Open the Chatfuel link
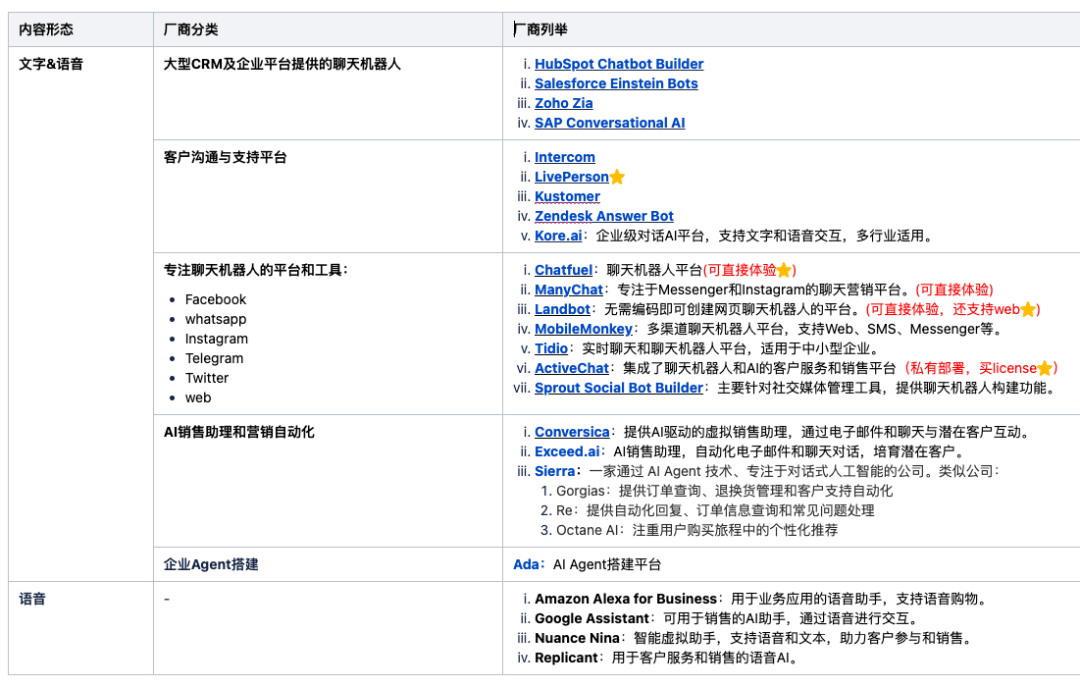The width and height of the screenshot is (1080, 686). [563, 270]
